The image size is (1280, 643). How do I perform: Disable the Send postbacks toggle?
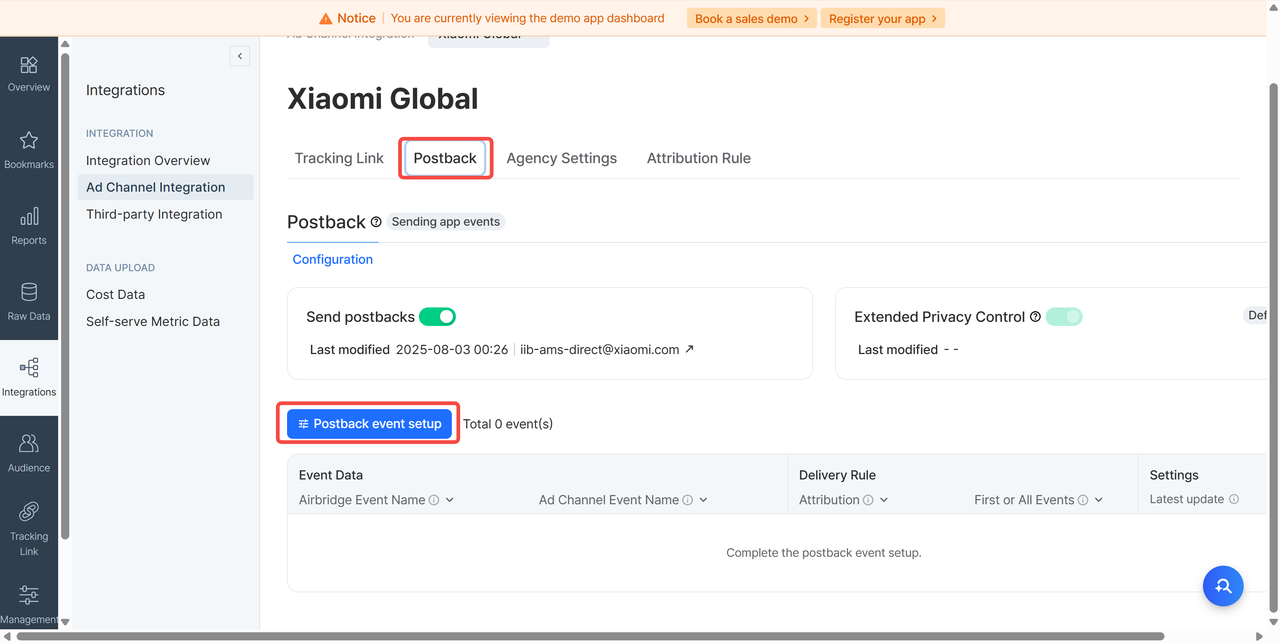(x=437, y=317)
